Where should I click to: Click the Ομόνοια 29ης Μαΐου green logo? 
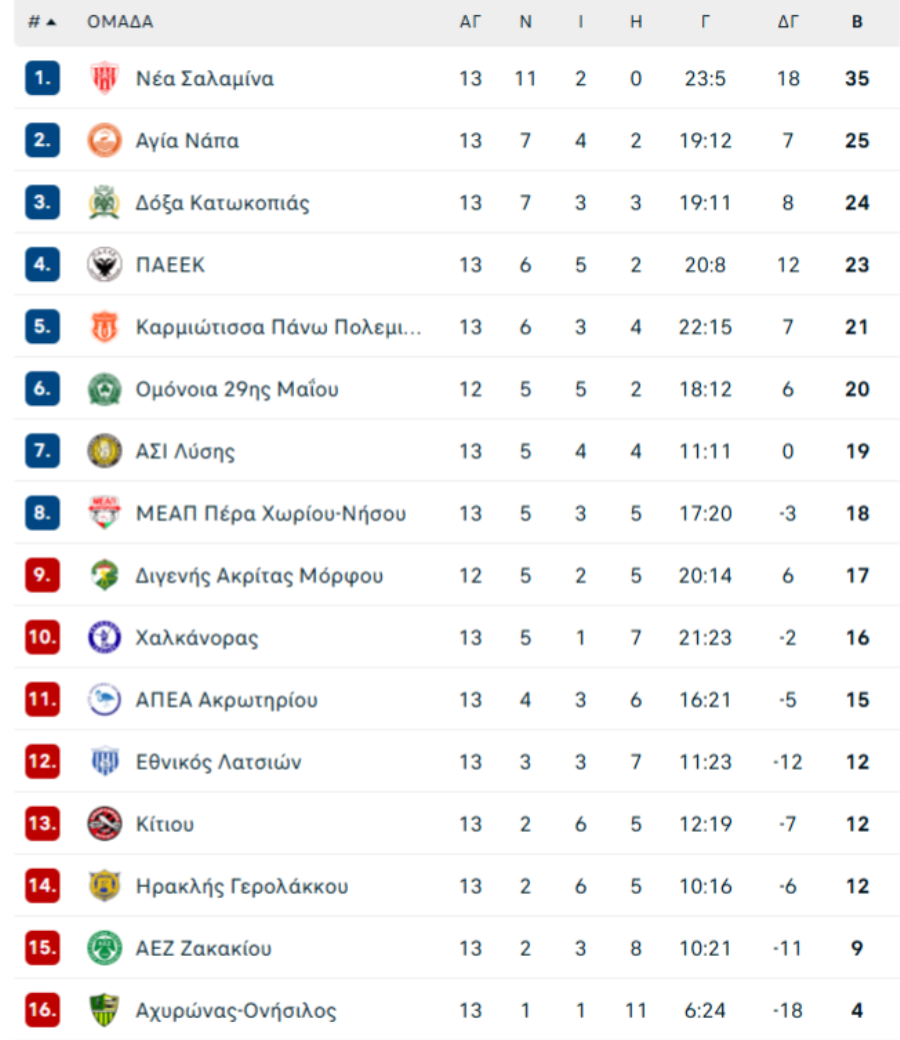tap(104, 389)
